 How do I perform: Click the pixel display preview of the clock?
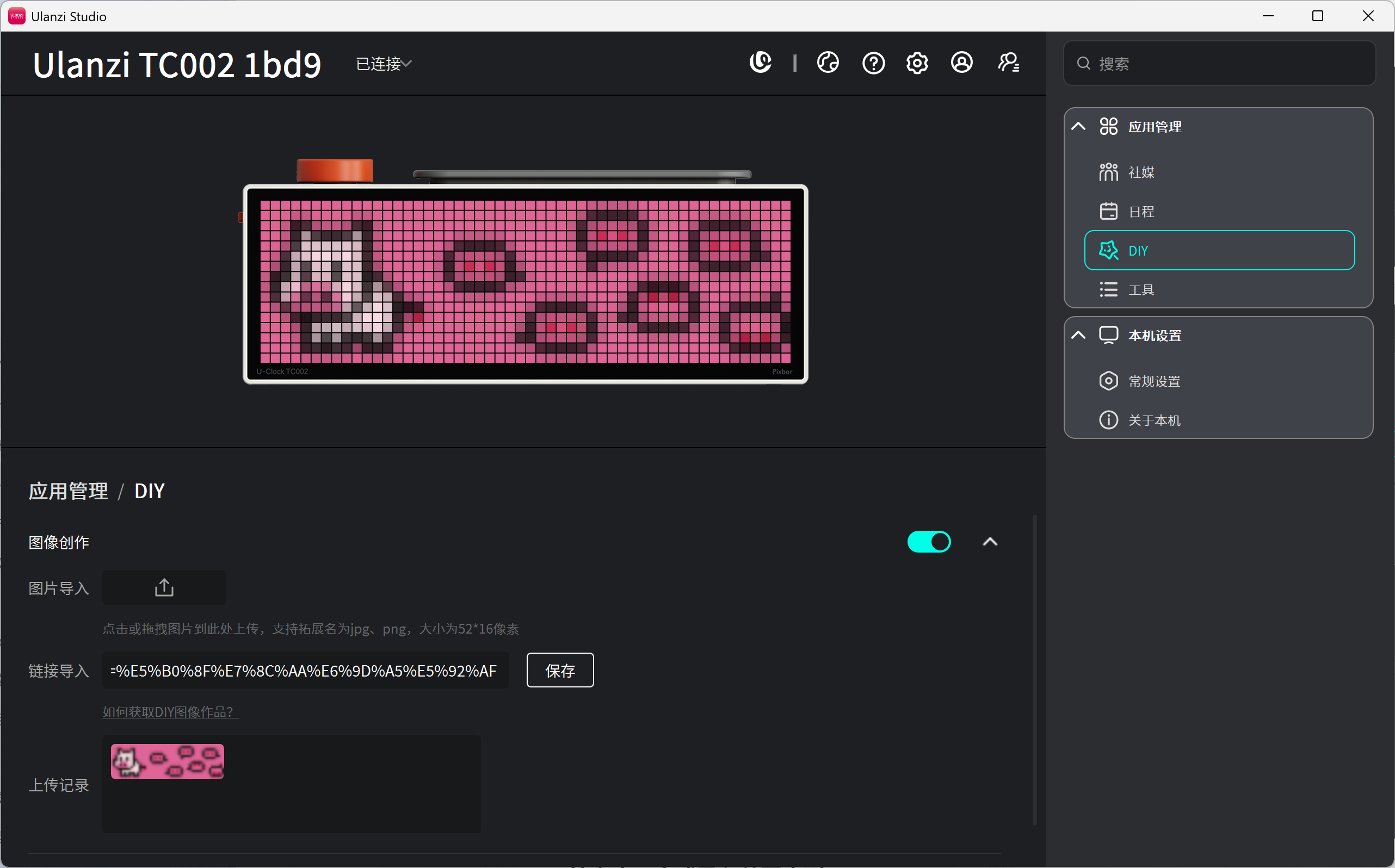click(x=525, y=281)
